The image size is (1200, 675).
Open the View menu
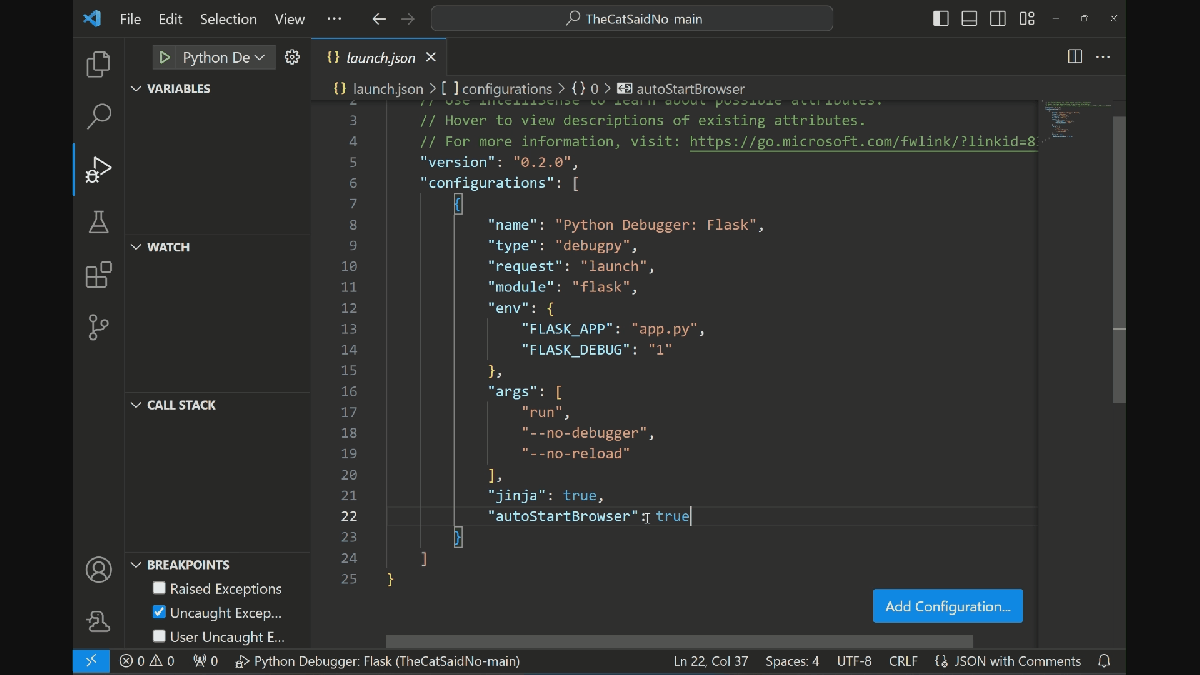pyautogui.click(x=290, y=19)
